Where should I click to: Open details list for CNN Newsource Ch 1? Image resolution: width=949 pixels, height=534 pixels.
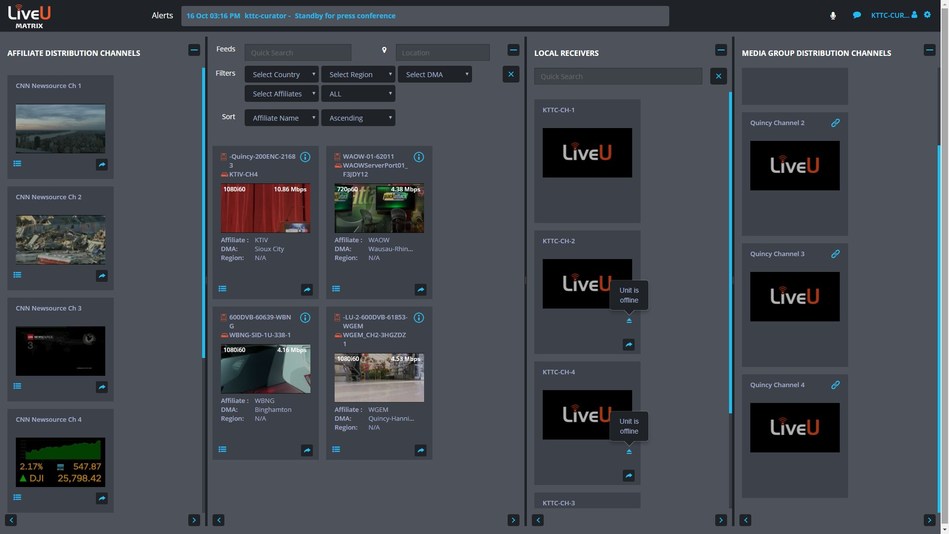(x=18, y=163)
